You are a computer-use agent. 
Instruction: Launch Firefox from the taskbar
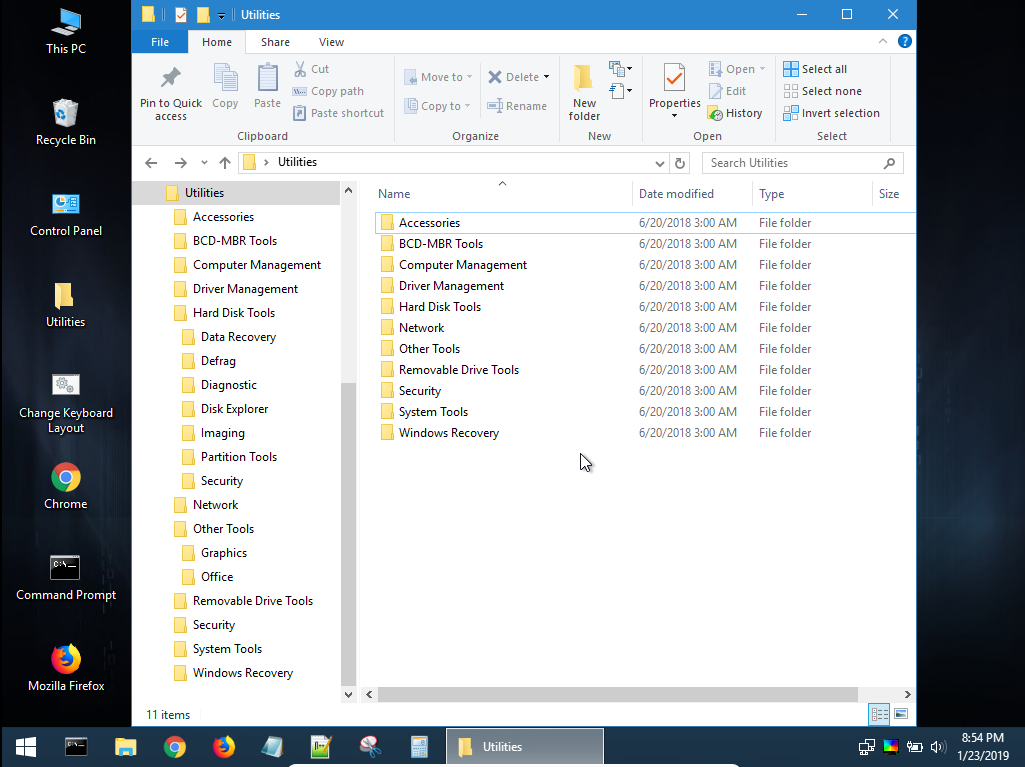[224, 747]
